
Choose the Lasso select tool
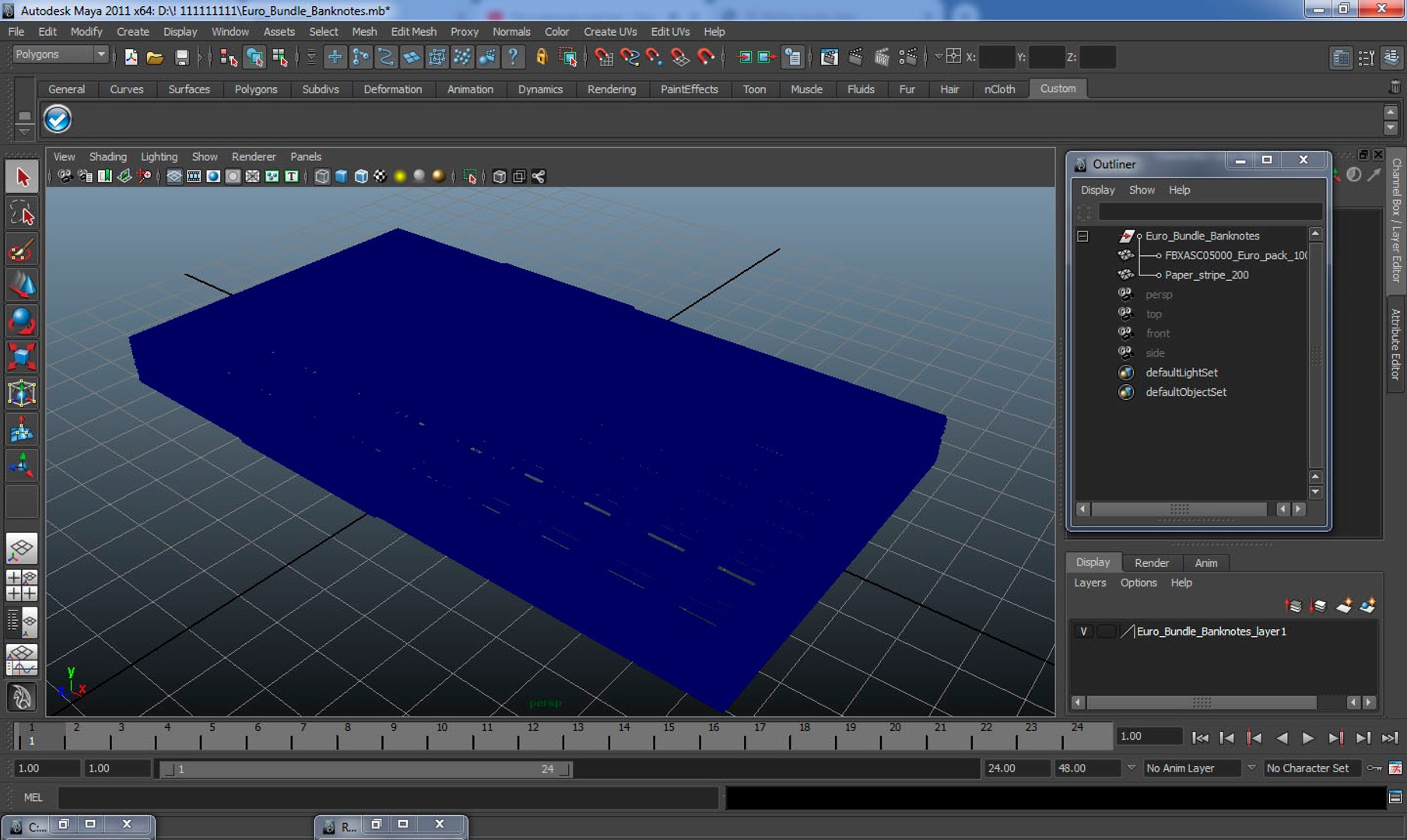point(22,213)
